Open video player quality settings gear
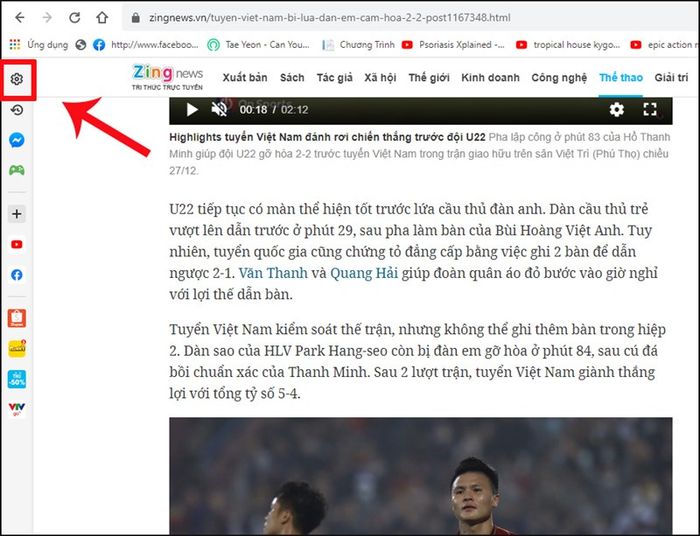700x536 pixels. click(617, 109)
